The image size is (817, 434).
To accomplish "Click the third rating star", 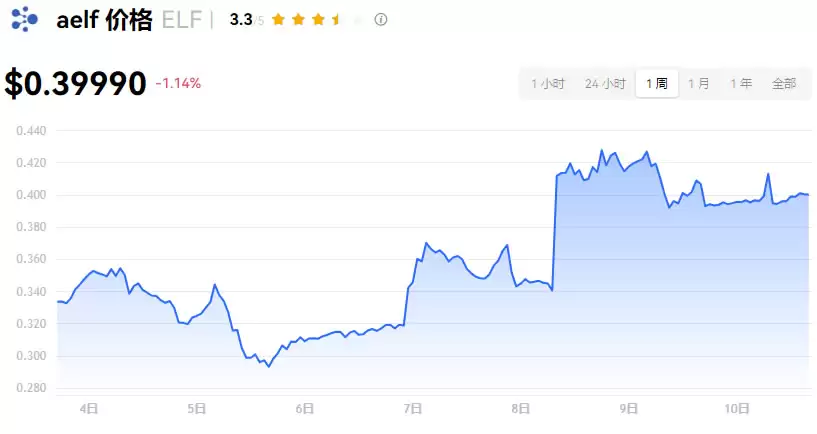I will 318,19.
